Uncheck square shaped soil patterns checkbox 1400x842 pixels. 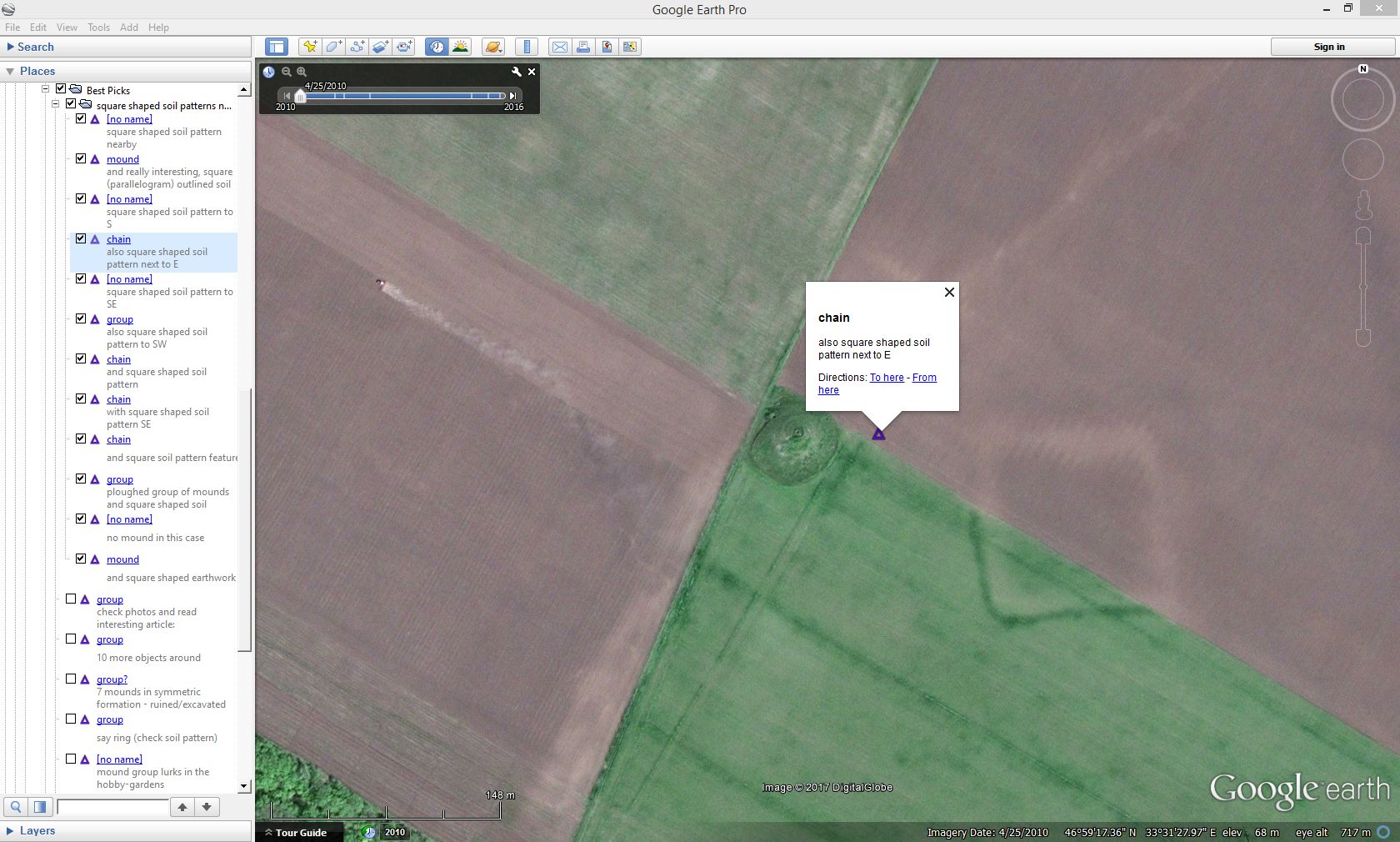(71, 104)
